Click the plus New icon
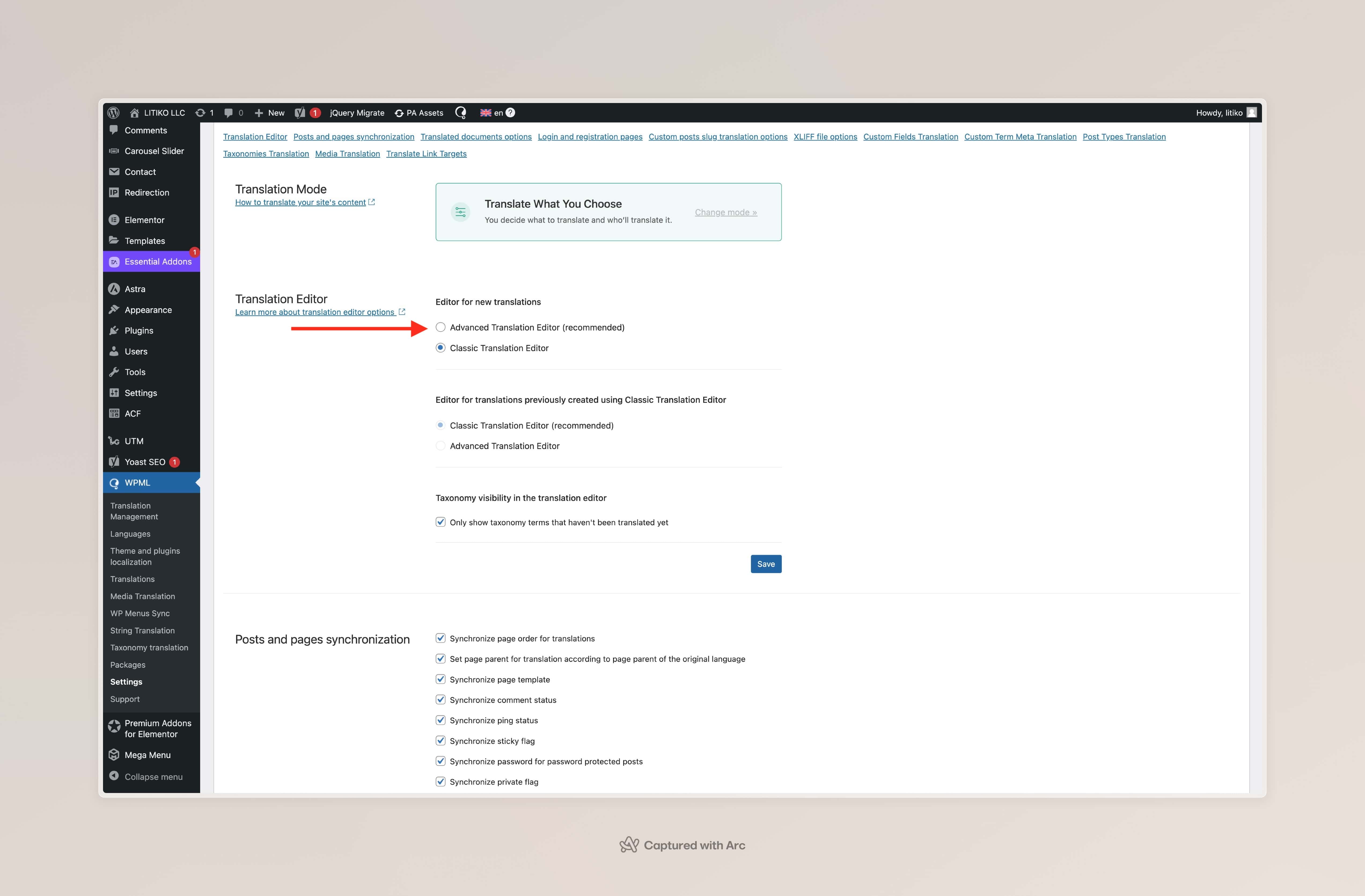The image size is (1365, 896). [x=259, y=113]
